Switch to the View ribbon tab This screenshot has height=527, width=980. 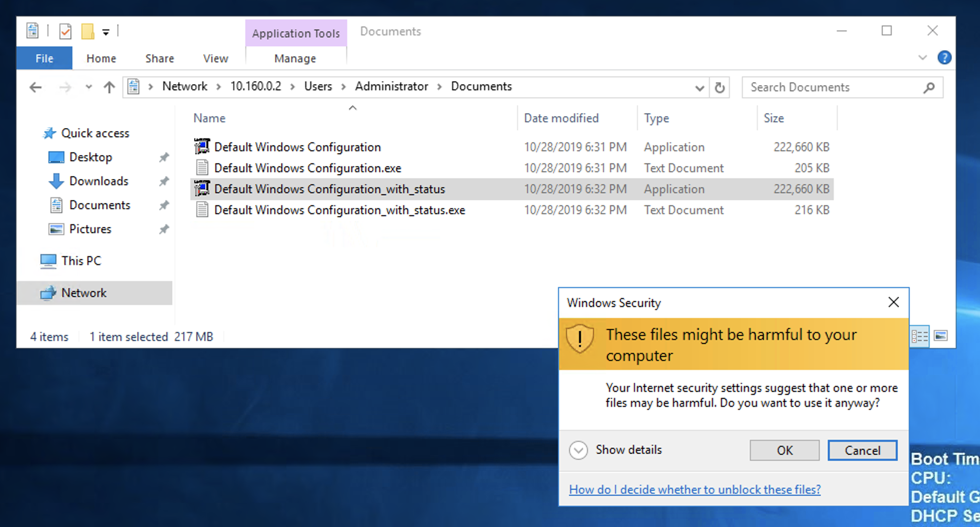pos(216,58)
